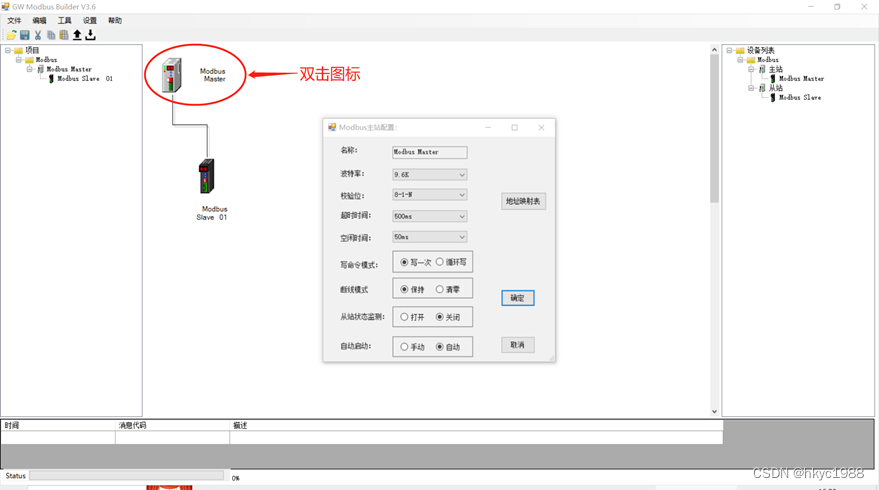Viewport: 879px width, 490px height.
Task: Select 自动 automatic startup radio button
Action: tap(440, 346)
